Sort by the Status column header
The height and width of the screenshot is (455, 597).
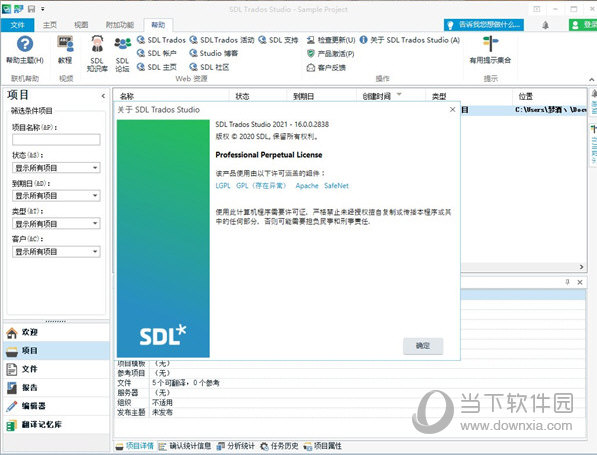[x=258, y=96]
